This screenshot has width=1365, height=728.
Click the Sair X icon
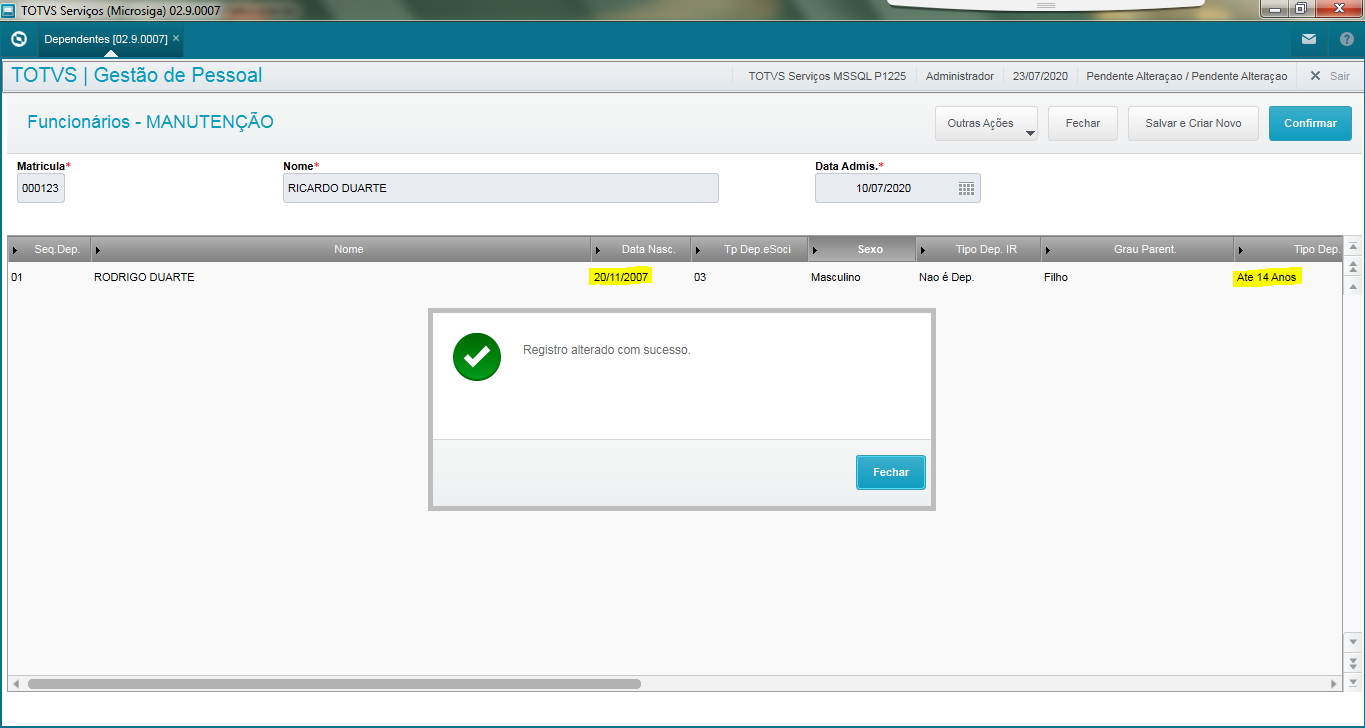click(1315, 76)
